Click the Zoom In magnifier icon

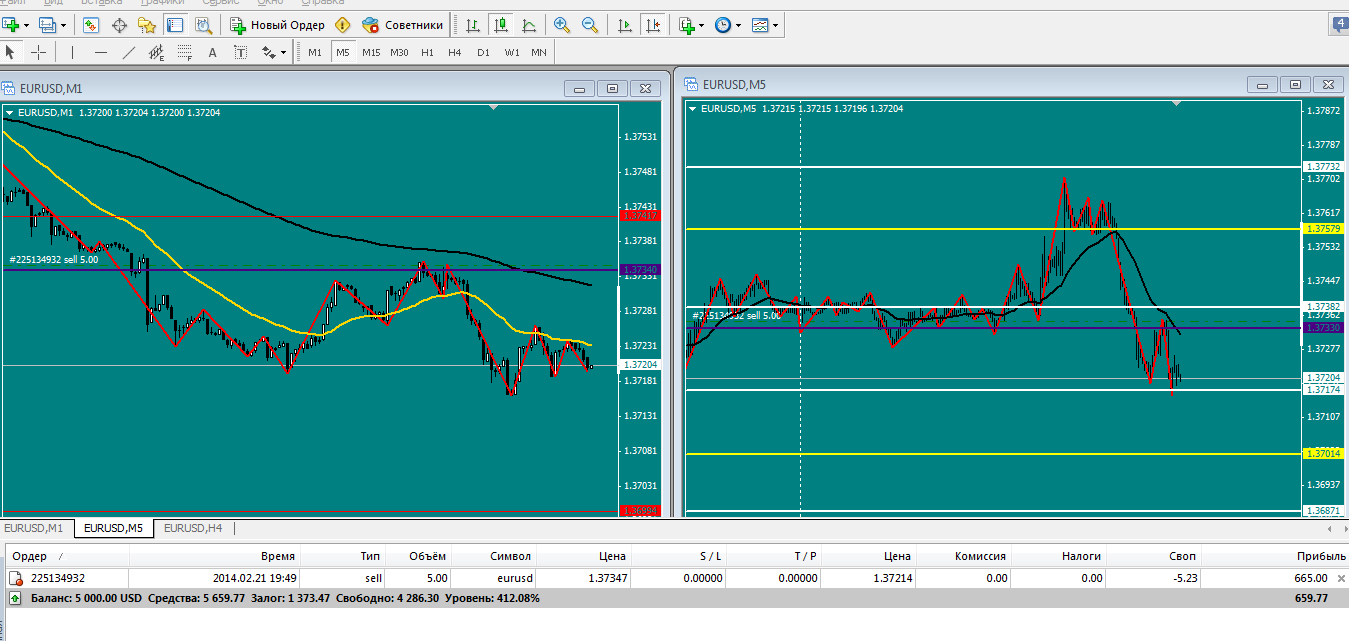pyautogui.click(x=562, y=25)
